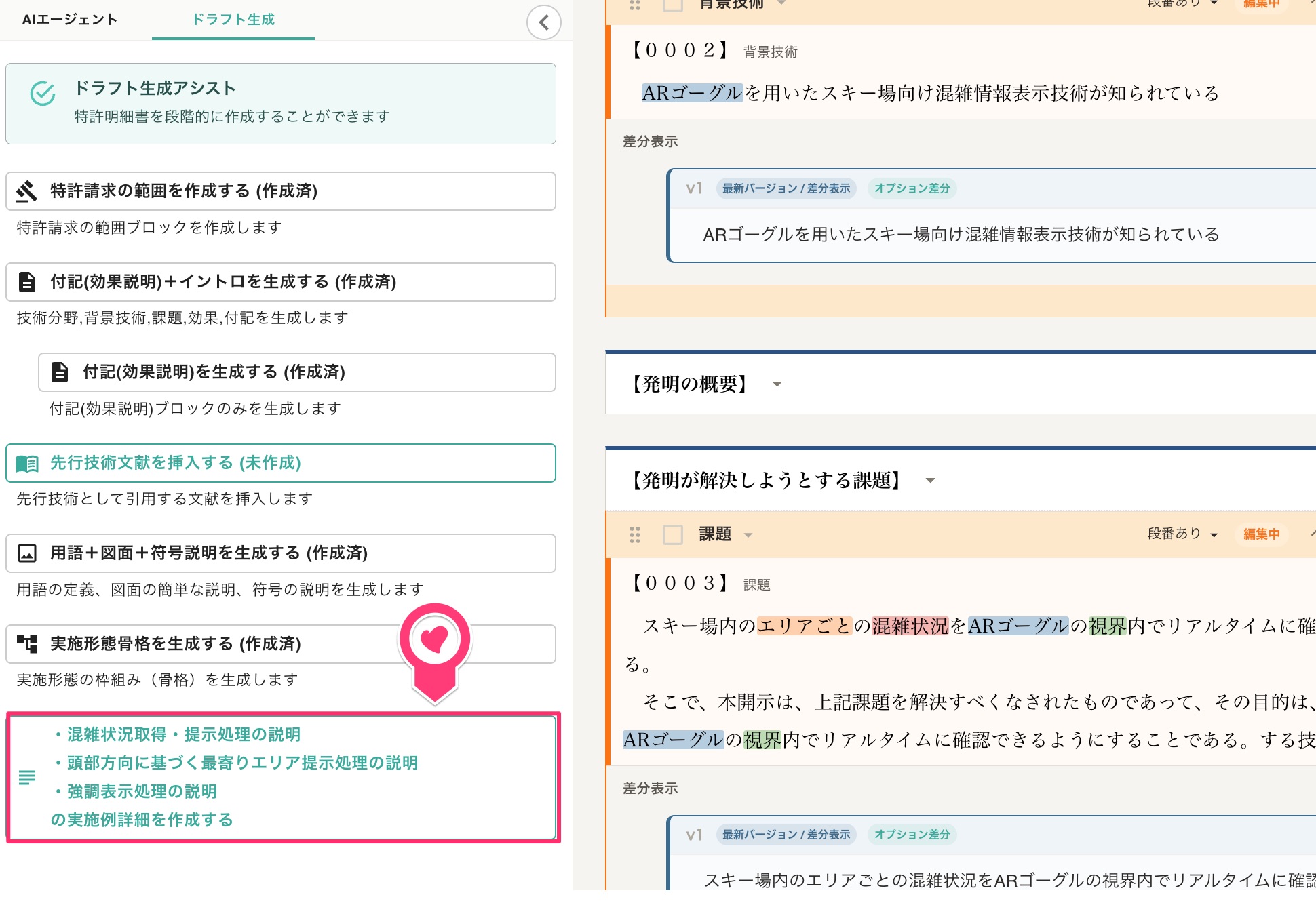Click the hierarchy icon for 実施形態骨格

point(27,643)
